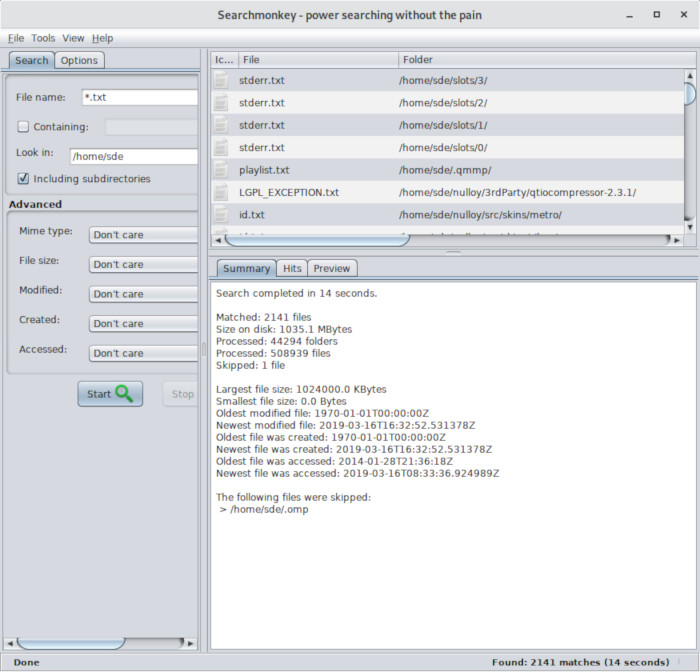Click the Ic... column header
Screen dimensions: 700x672
225,60
